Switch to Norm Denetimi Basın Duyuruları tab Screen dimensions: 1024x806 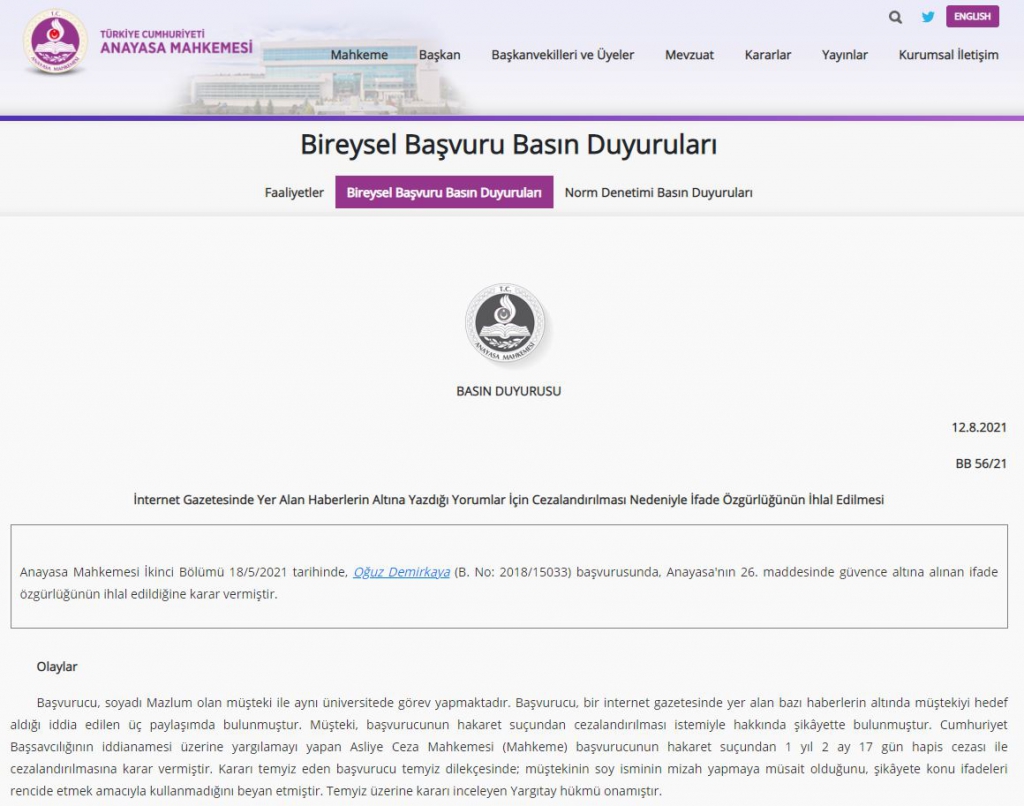[x=658, y=192]
